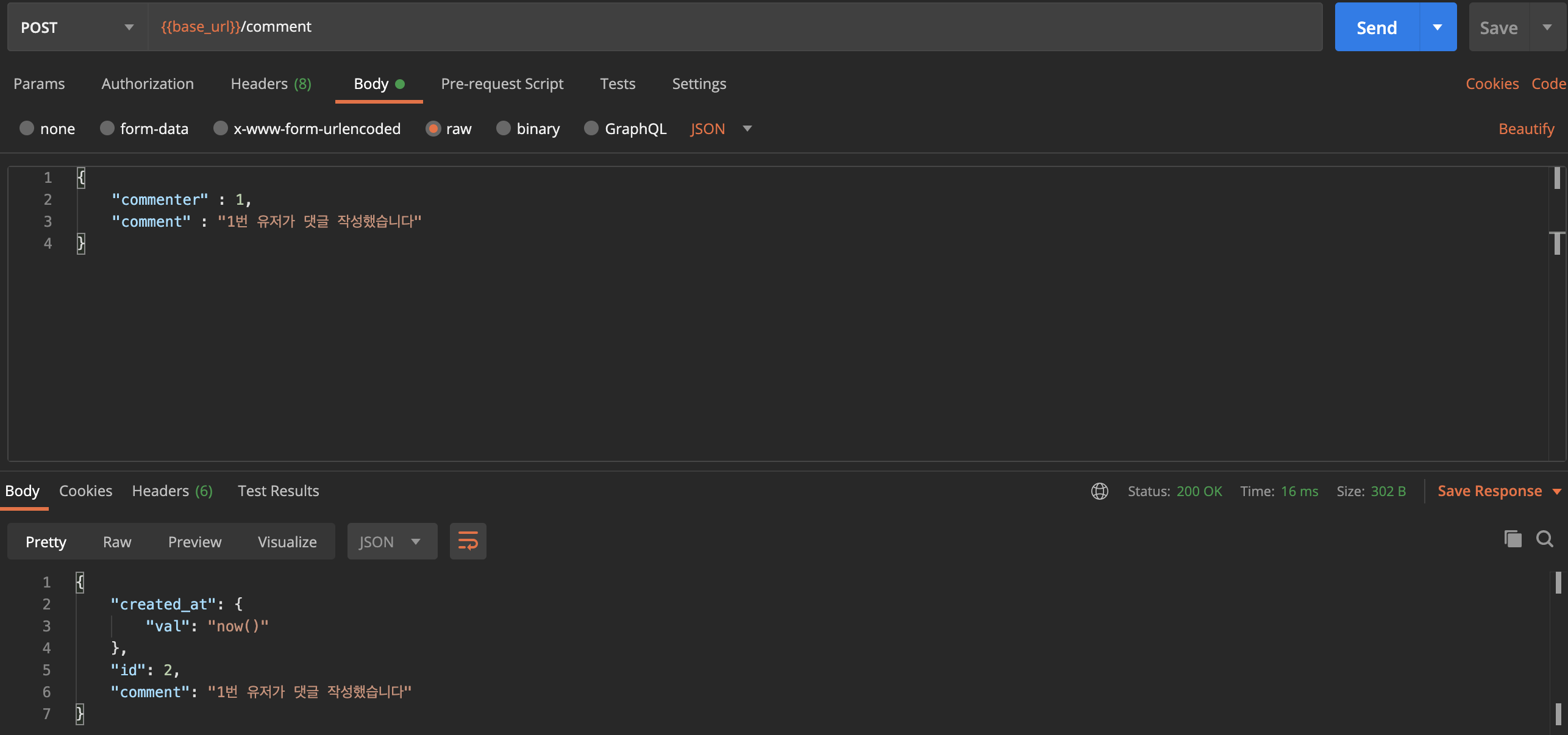Viewport: 1568px width, 735px height.
Task: Expand the Save button options arrow
Action: tap(1547, 27)
